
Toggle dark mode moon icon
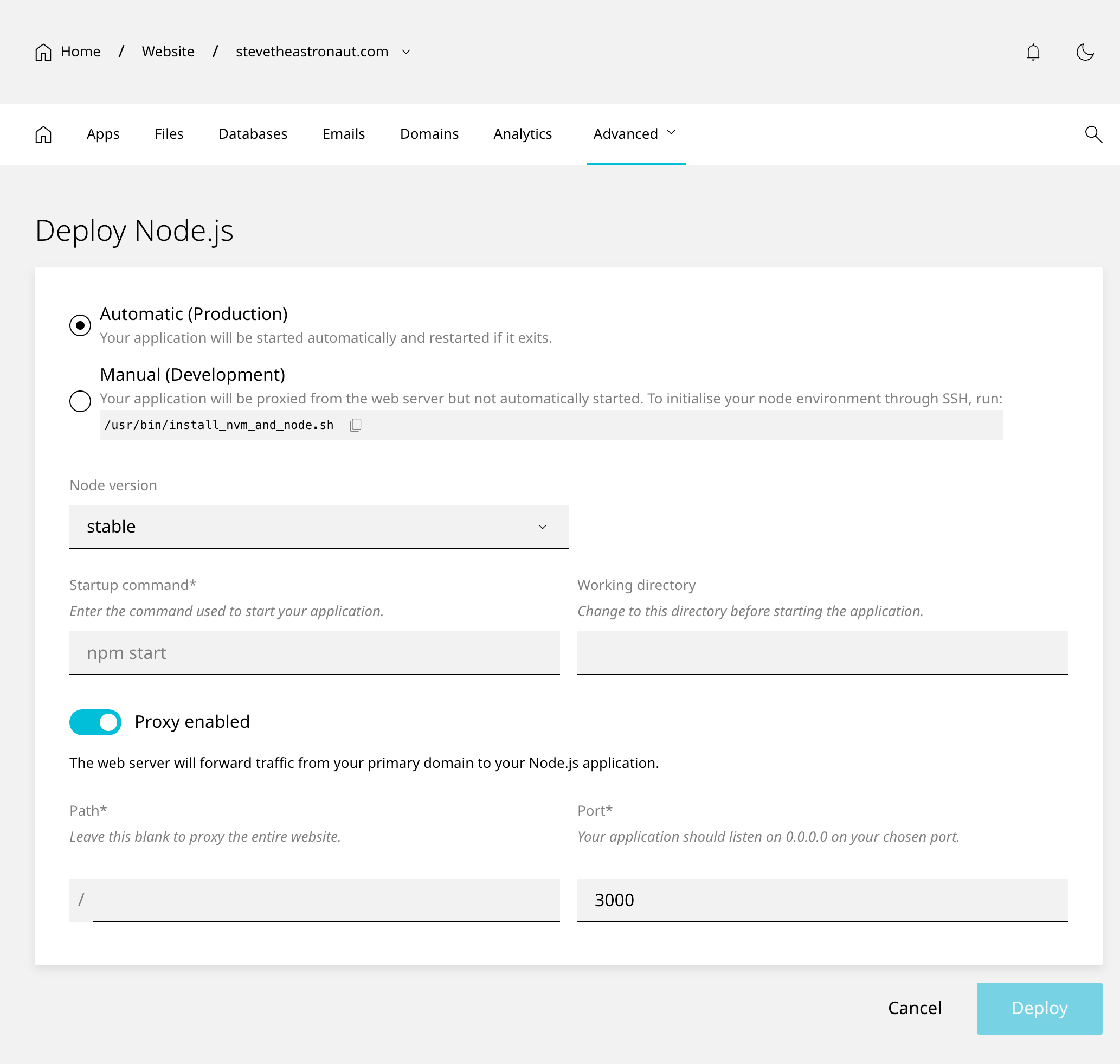point(1084,52)
